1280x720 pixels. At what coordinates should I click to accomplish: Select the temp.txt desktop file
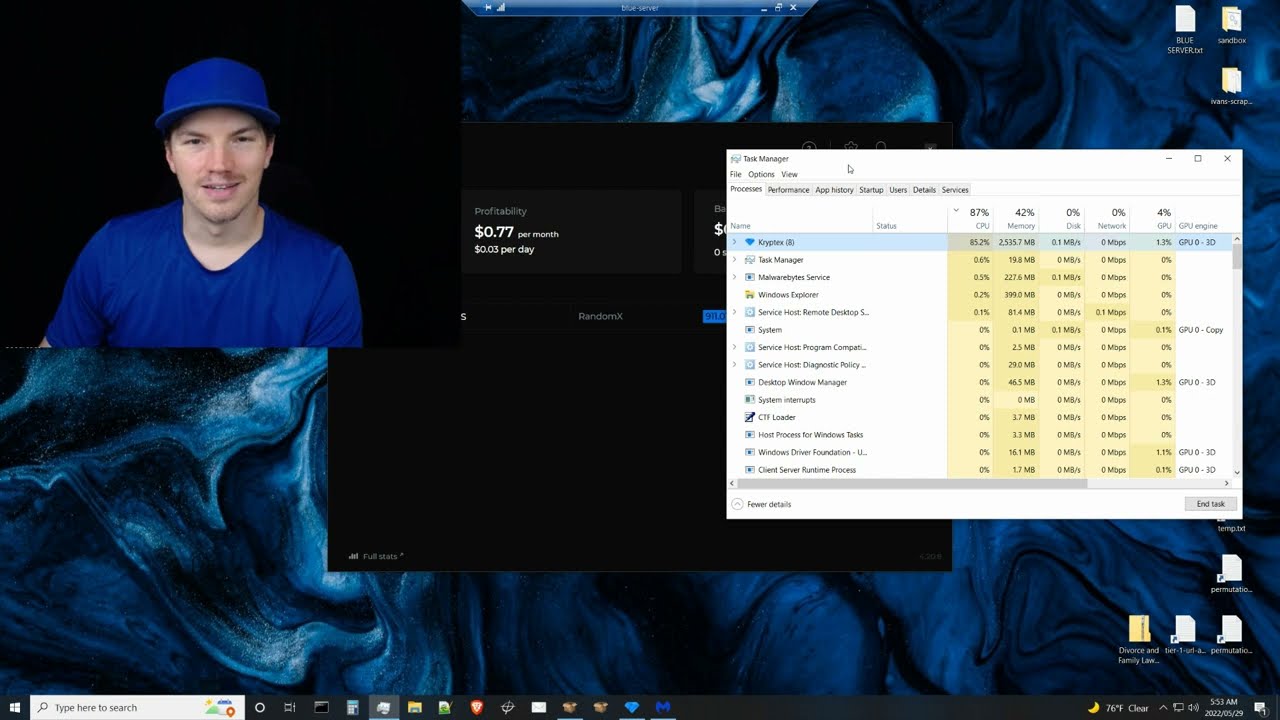(1232, 527)
